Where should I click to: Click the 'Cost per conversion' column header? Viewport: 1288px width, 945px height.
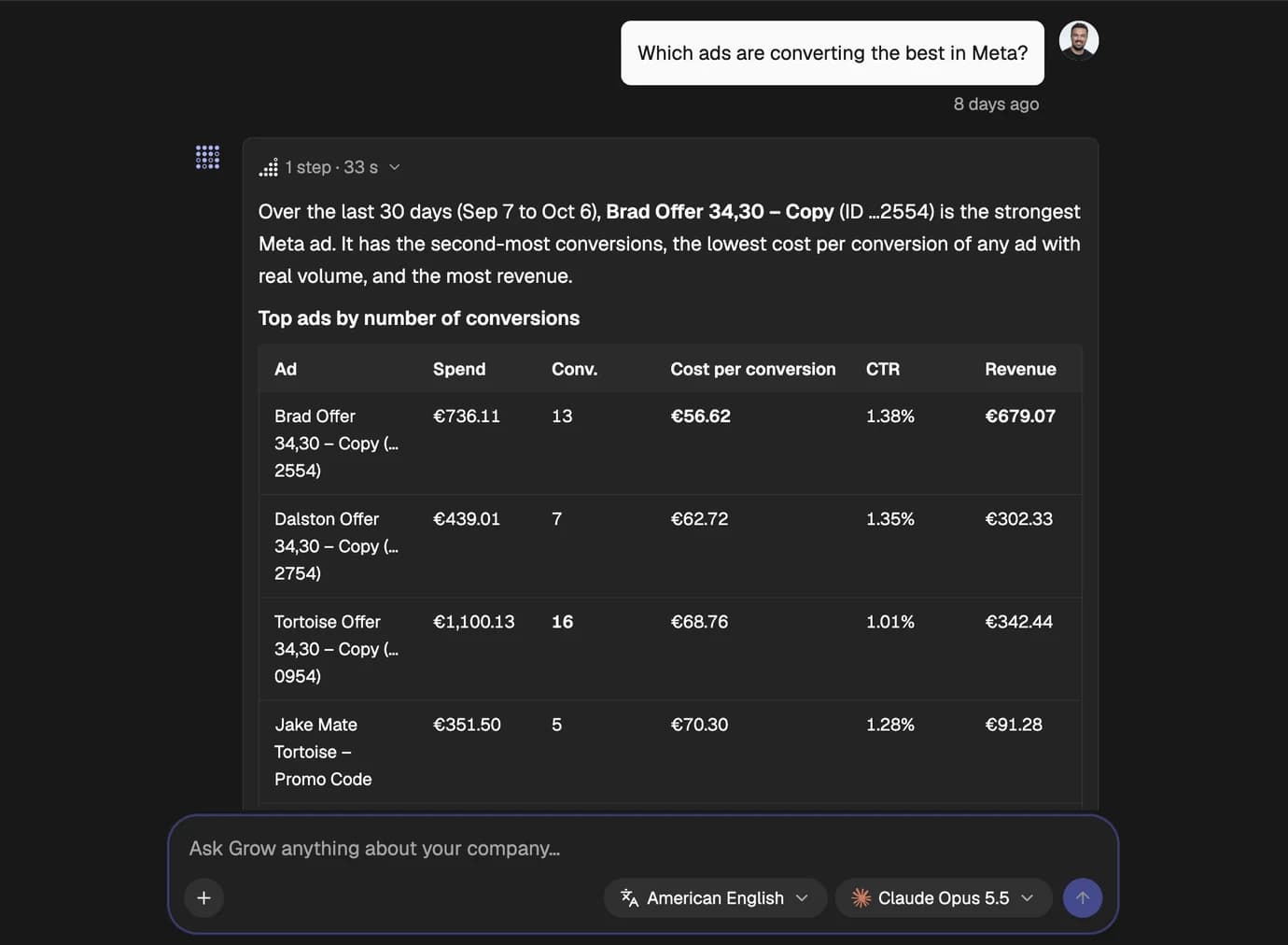[752, 369]
